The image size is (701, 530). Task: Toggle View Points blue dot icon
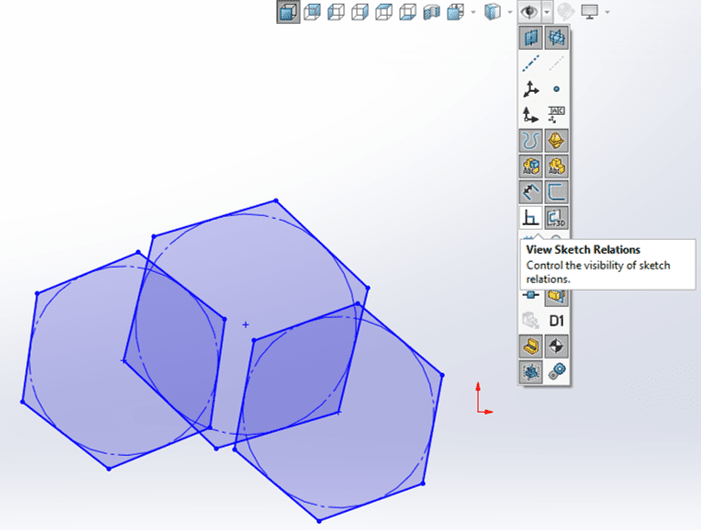point(557,89)
